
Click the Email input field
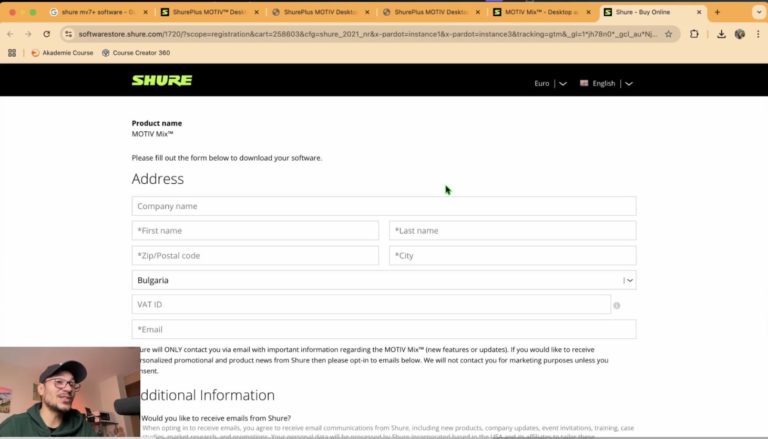(384, 329)
